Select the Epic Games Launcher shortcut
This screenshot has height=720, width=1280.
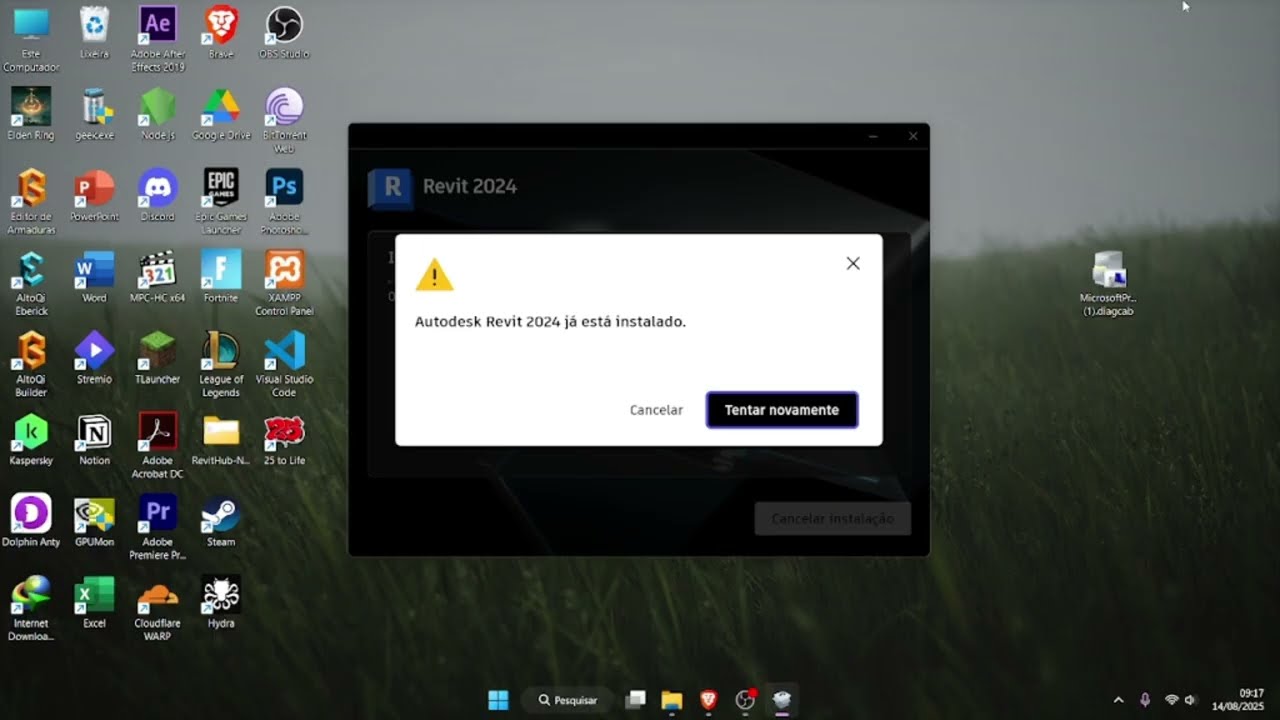tap(221, 202)
